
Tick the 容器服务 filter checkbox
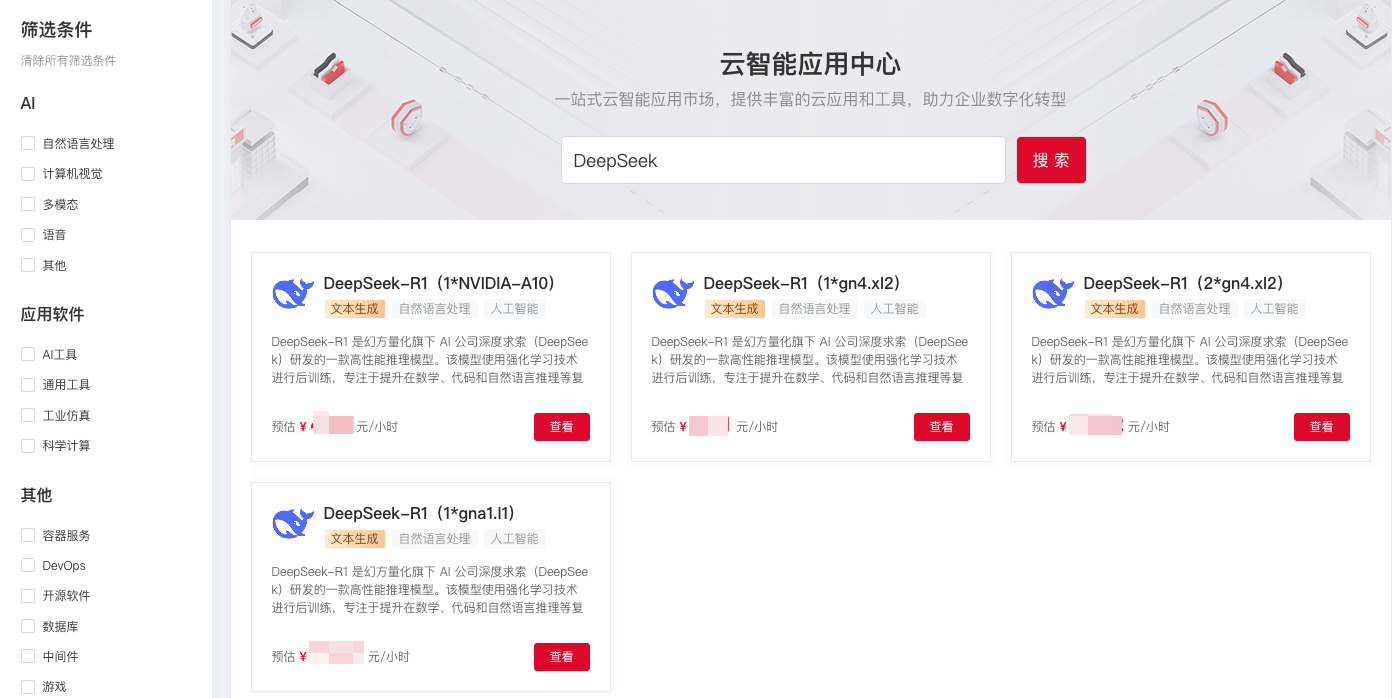tap(28, 535)
